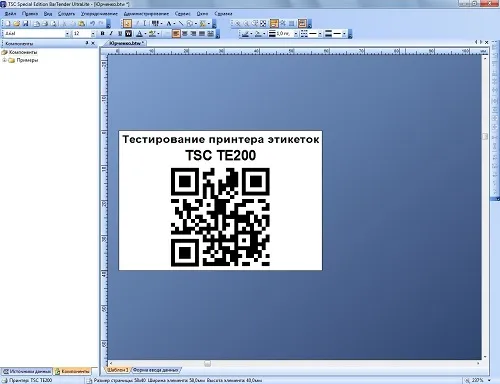Open the Справка menu

pyautogui.click(x=223, y=14)
